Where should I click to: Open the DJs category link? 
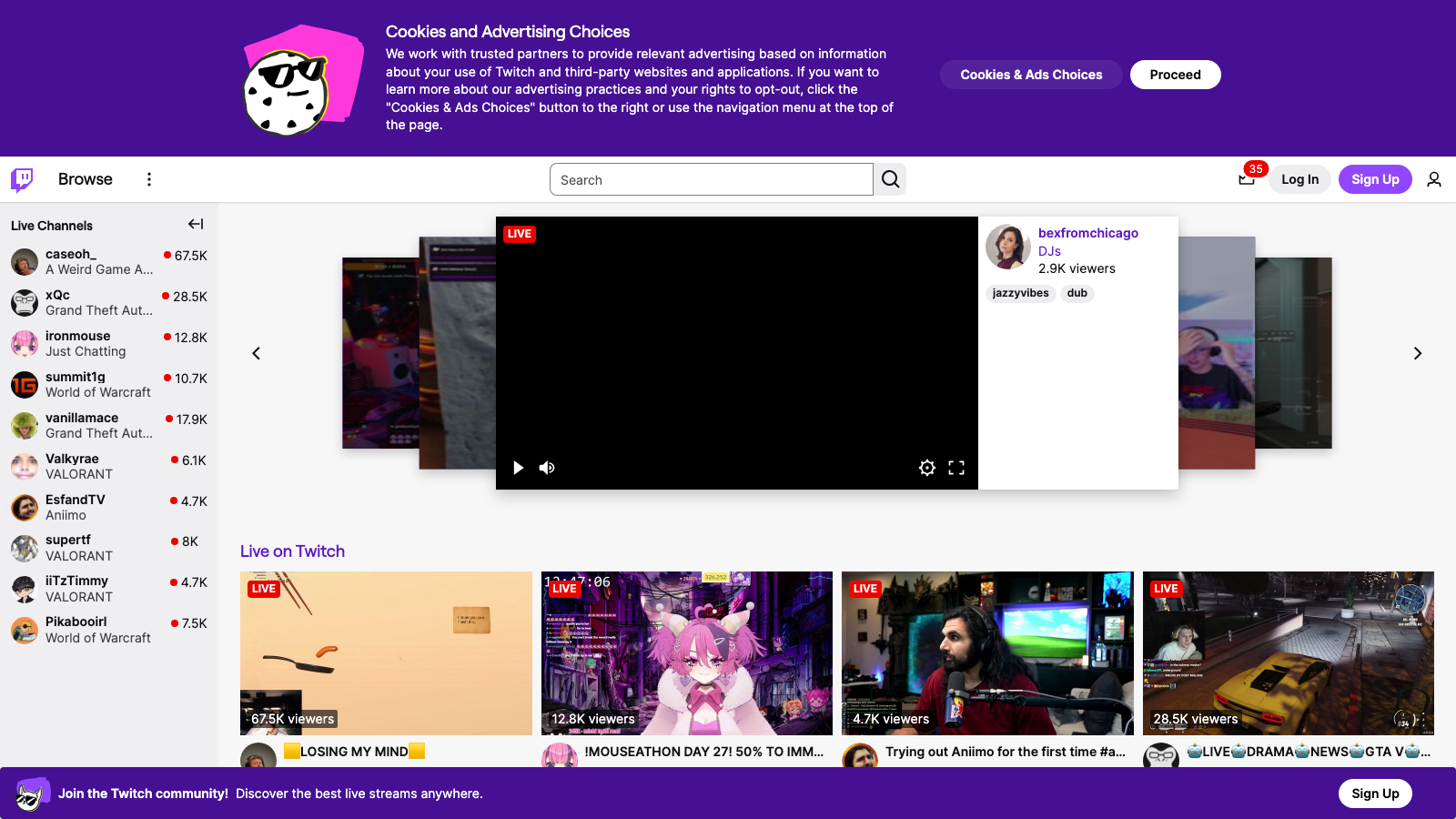tap(1049, 251)
